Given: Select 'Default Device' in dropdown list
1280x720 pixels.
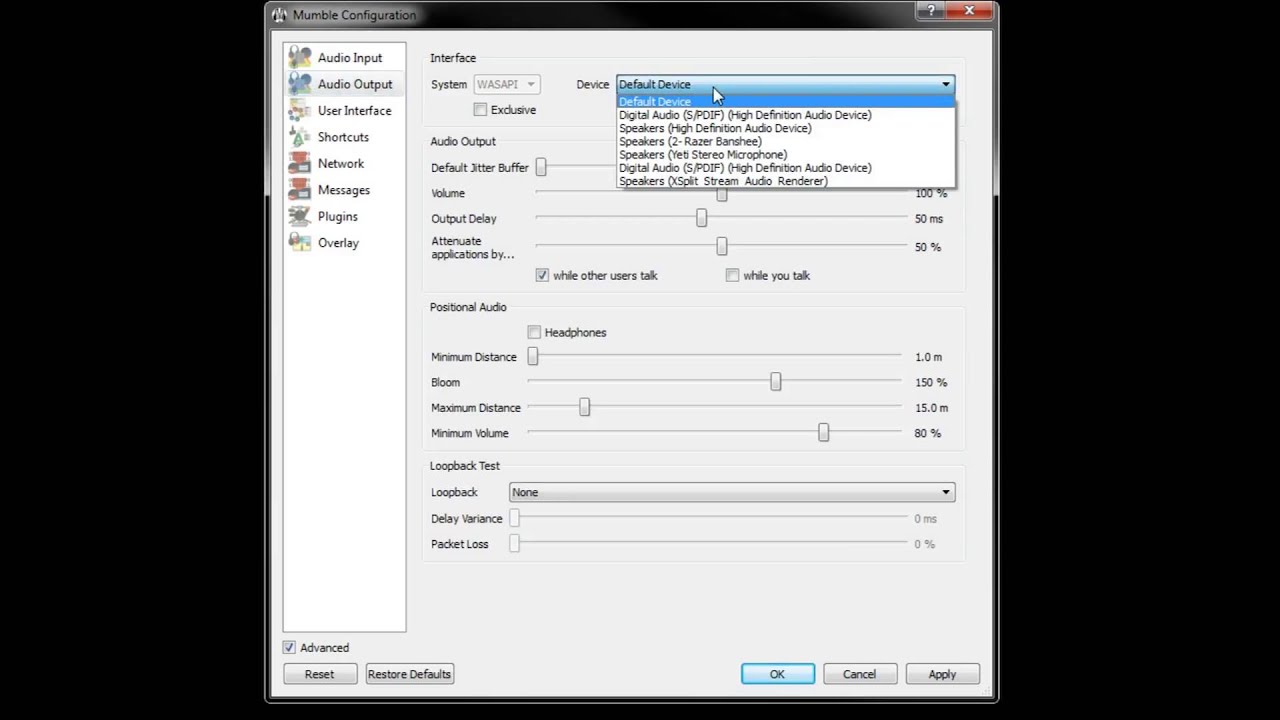Looking at the screenshot, I should point(786,101).
